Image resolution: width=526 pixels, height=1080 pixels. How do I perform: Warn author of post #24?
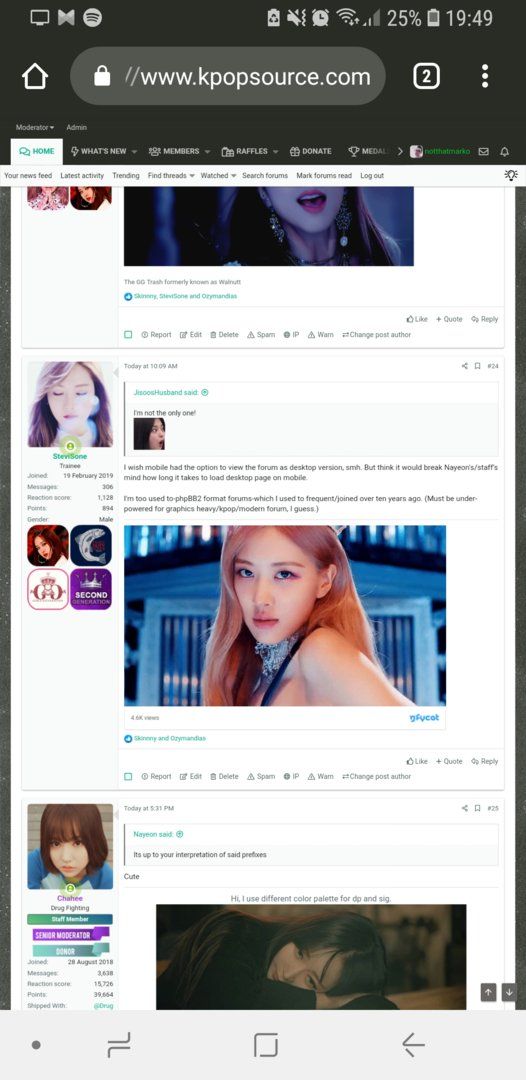click(x=321, y=776)
